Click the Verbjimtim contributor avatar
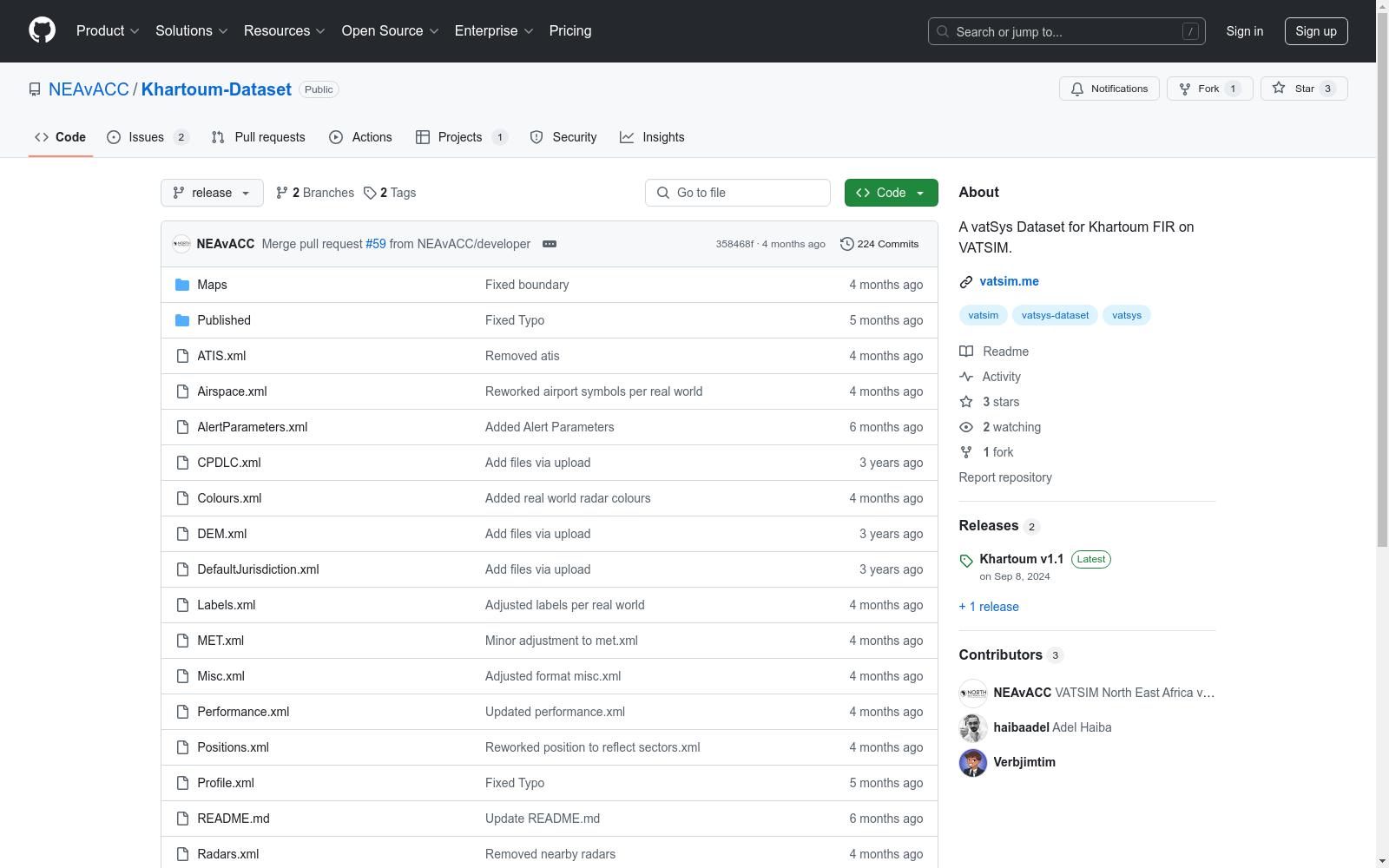The width and height of the screenshot is (1389, 868). [973, 762]
